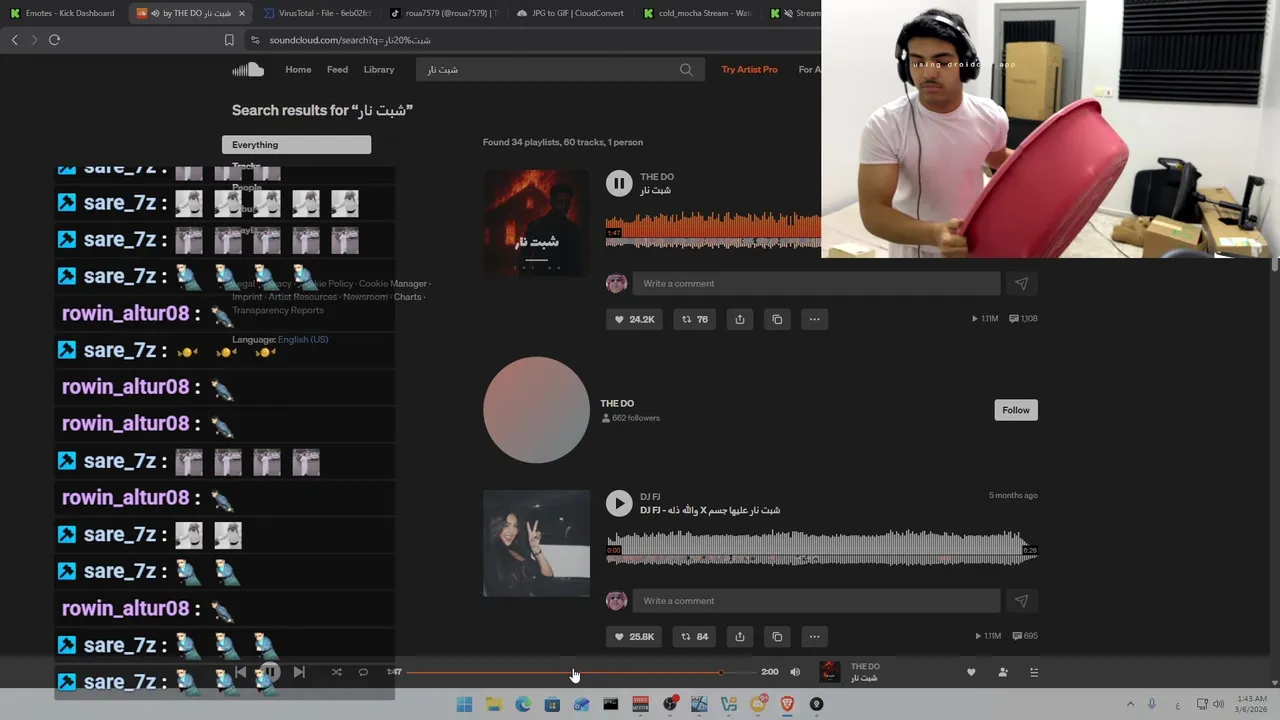Screen dimensions: 1280x720
Task: Reload the page
Action: [54, 40]
